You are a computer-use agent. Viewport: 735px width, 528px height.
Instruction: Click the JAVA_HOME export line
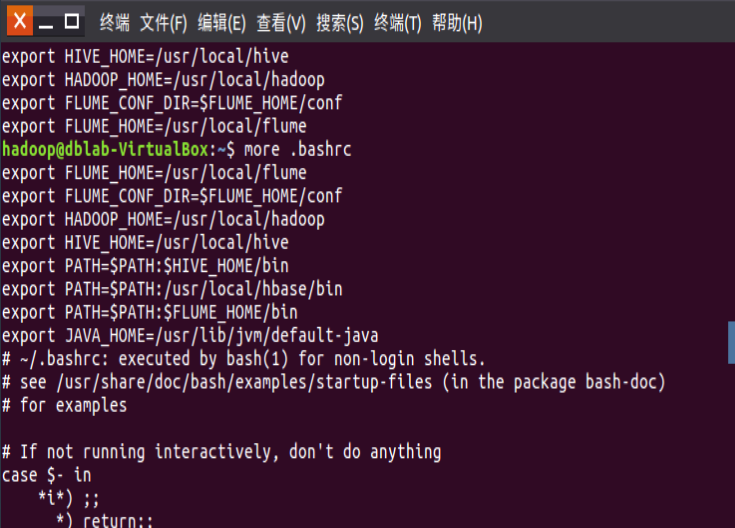pos(190,336)
